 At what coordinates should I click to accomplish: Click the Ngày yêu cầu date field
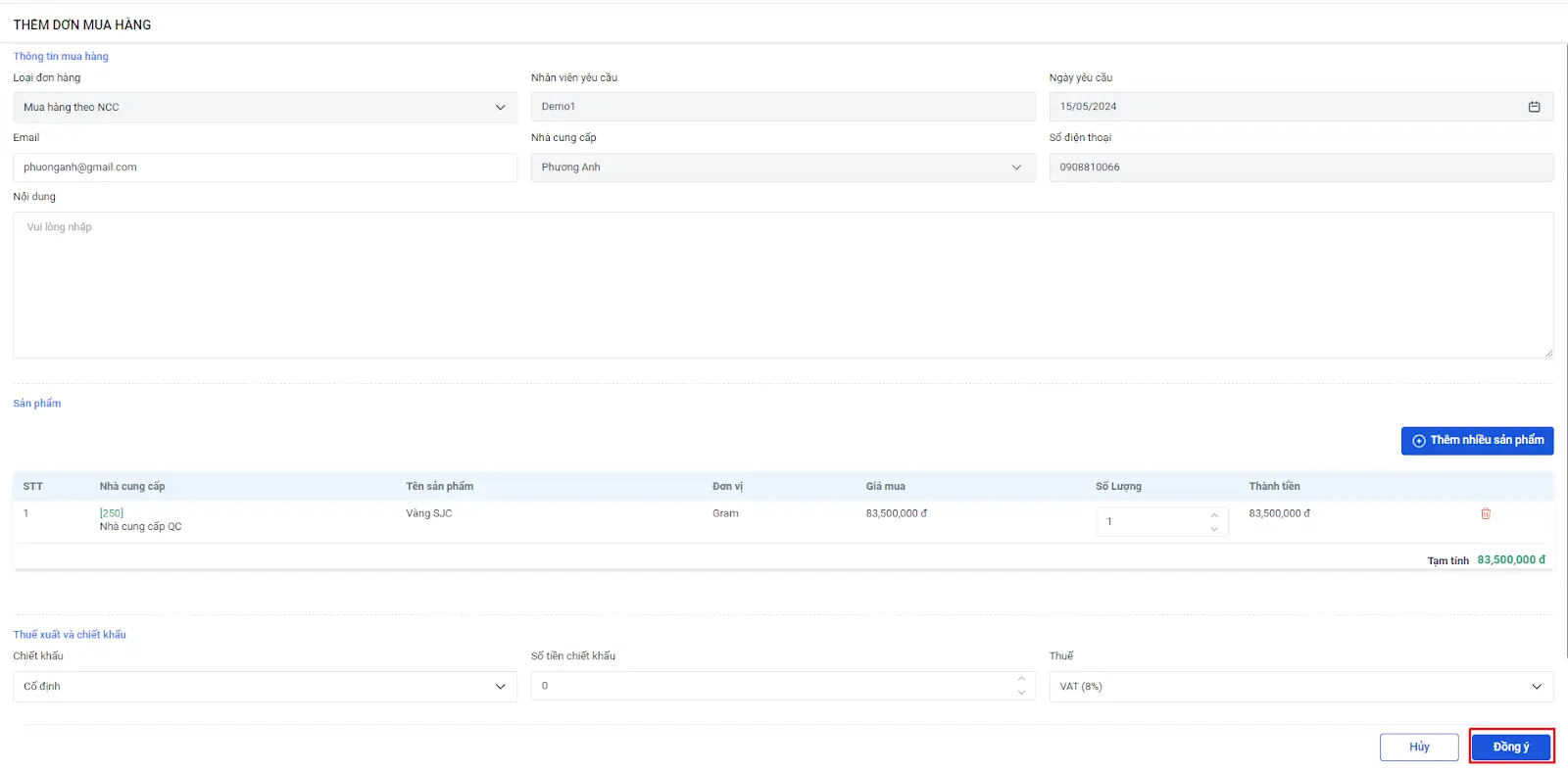1300,107
